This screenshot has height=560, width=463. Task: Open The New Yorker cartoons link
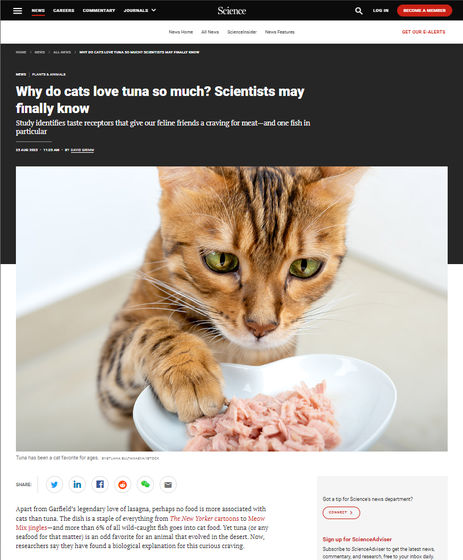(x=204, y=518)
